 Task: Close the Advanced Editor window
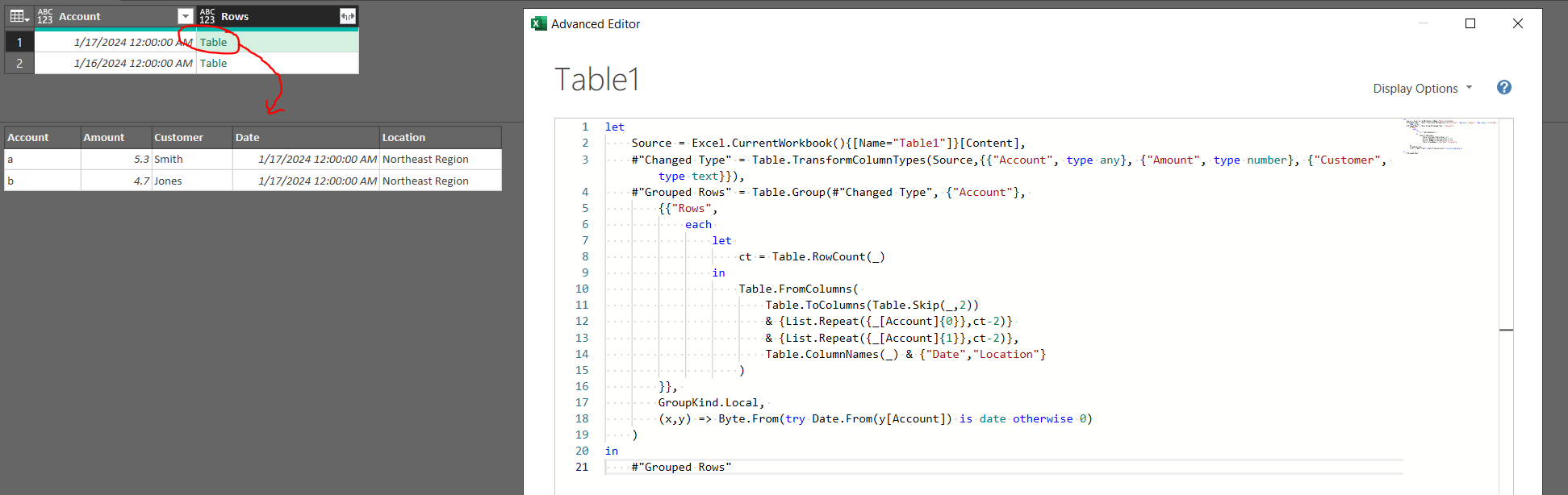click(x=1518, y=23)
